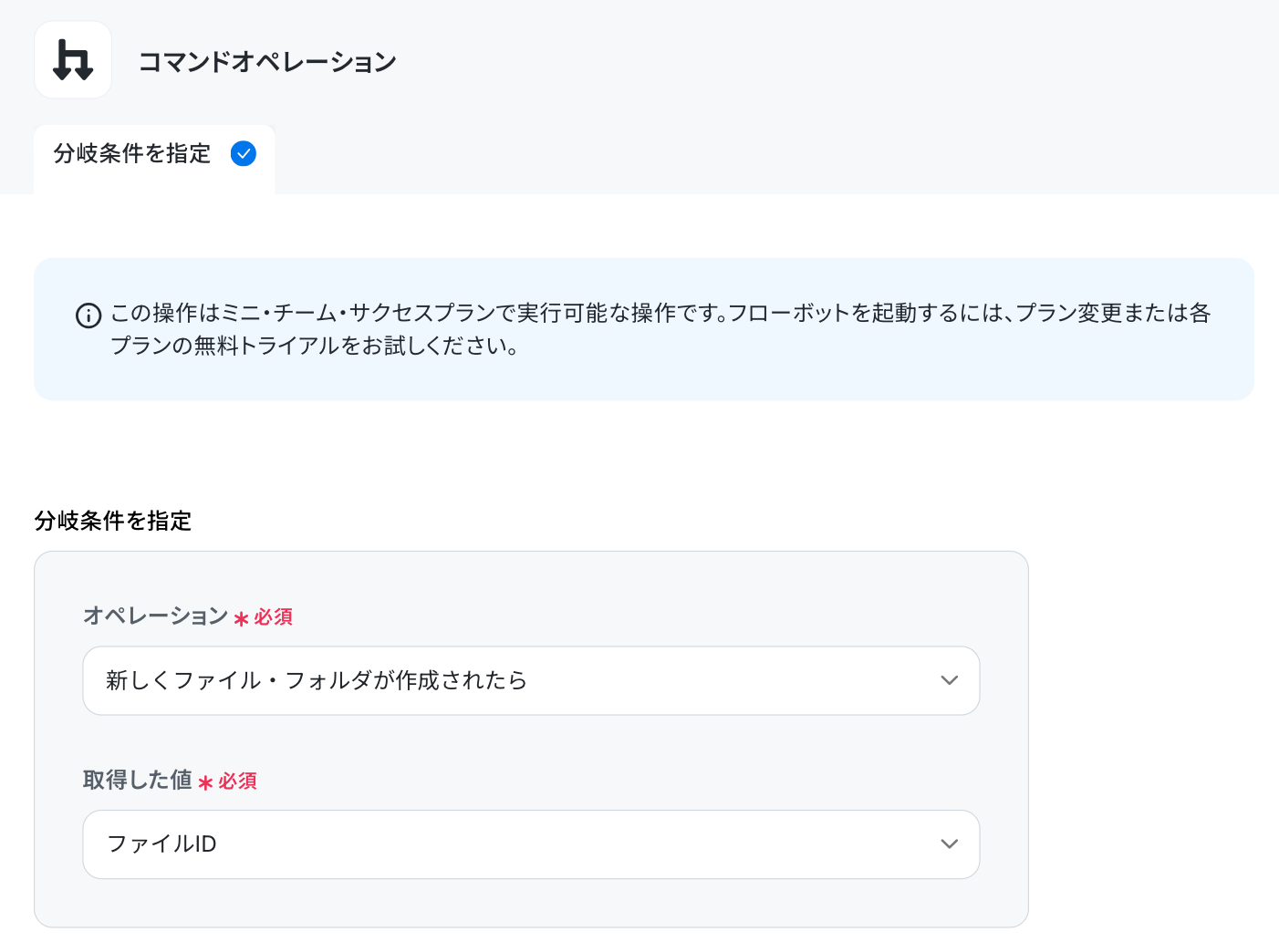
Task: Click the red asterisk beside オペレーション
Action: [241, 619]
